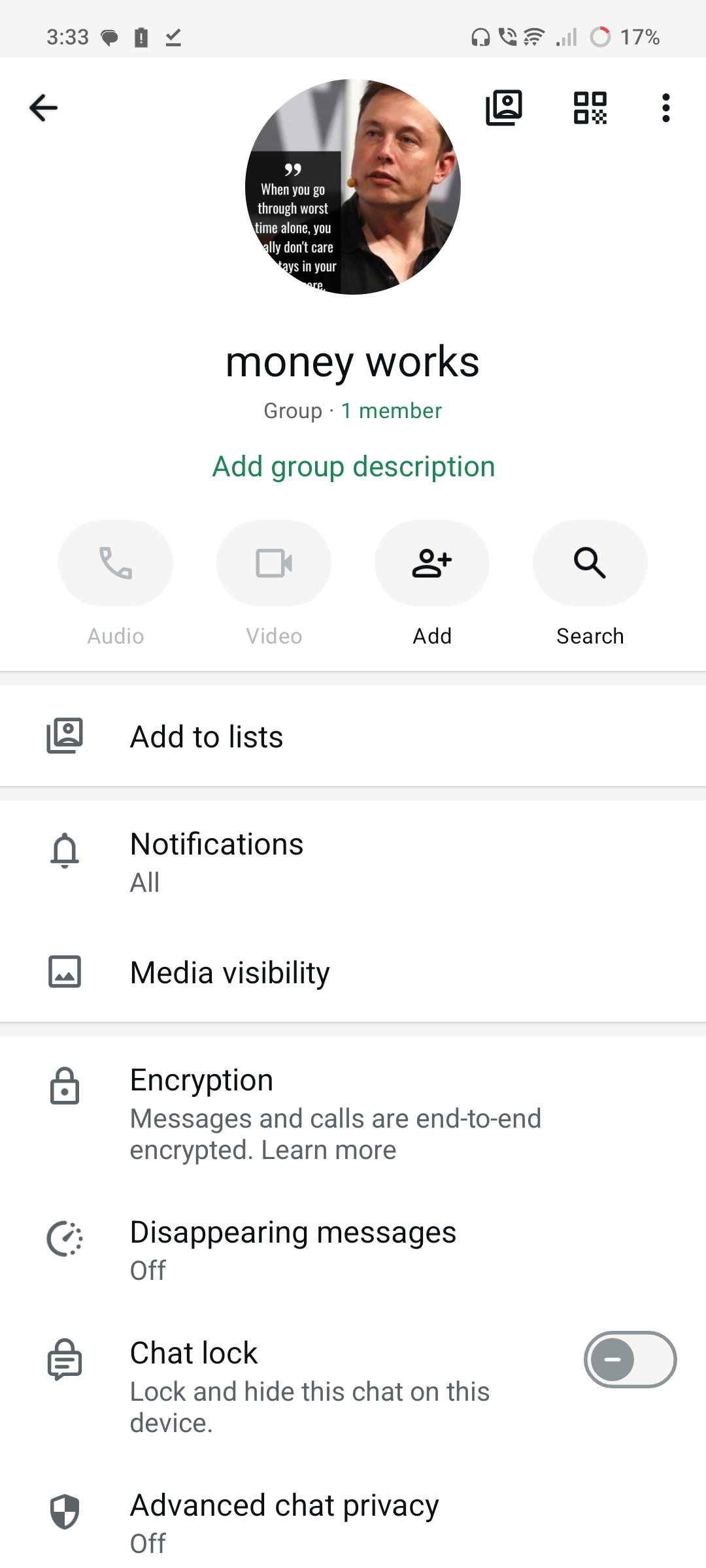
Task: Tap the money works group name
Action: [x=352, y=363]
